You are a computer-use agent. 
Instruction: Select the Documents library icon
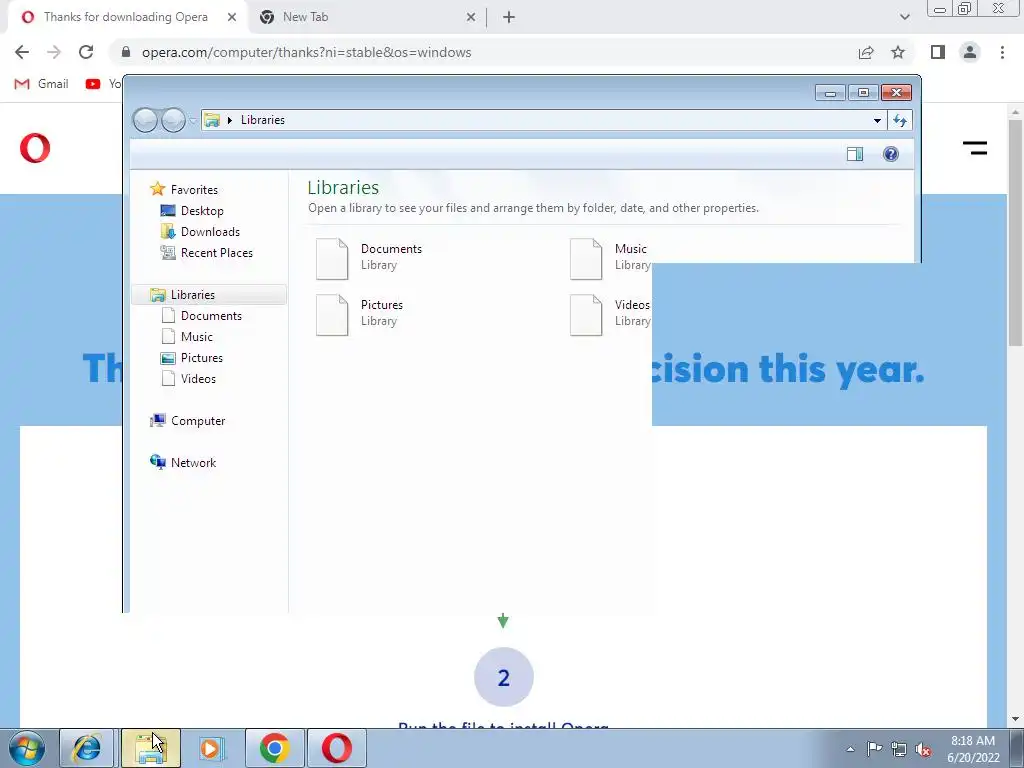click(x=332, y=259)
